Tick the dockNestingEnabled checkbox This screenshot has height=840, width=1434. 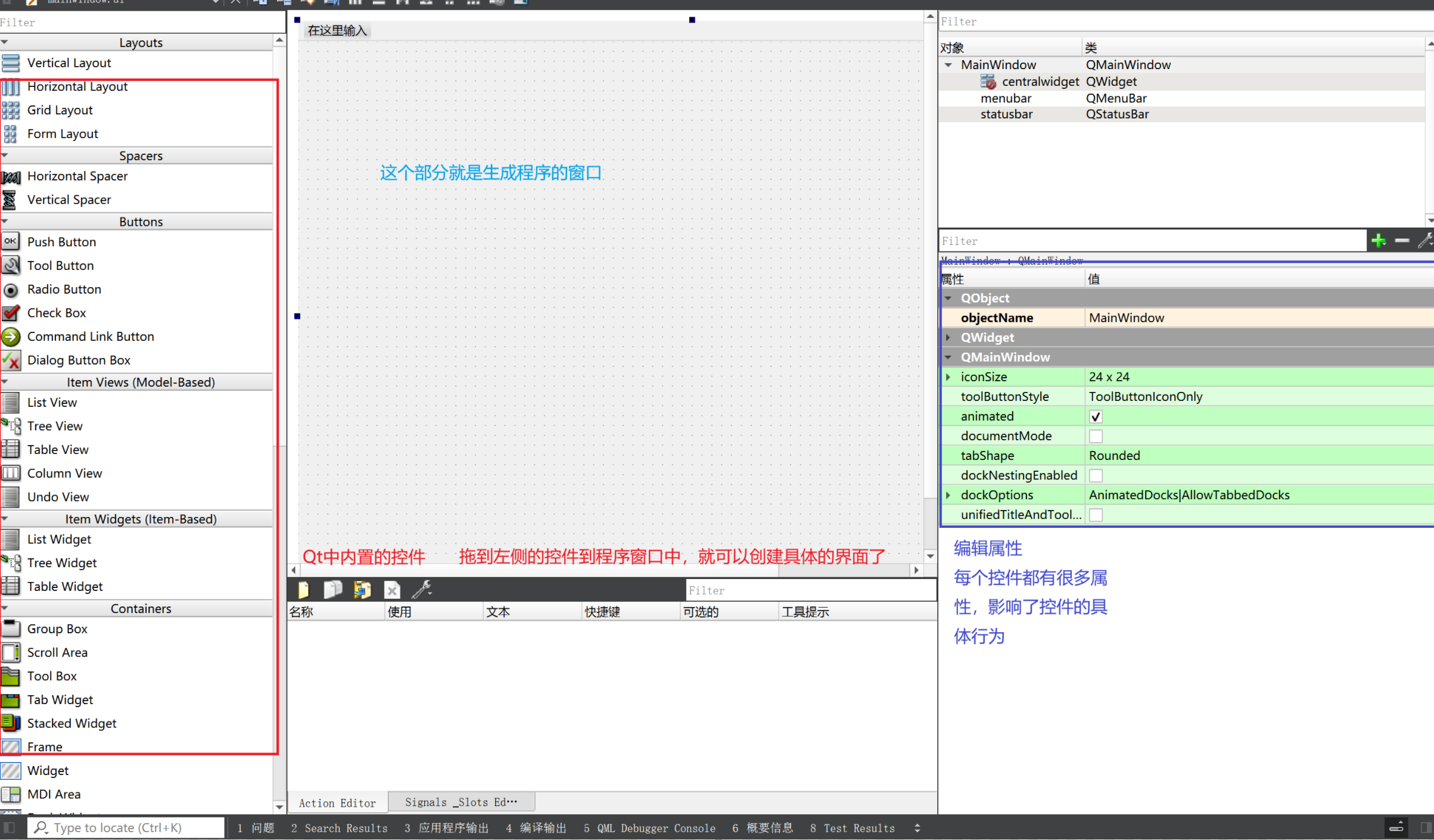1096,475
